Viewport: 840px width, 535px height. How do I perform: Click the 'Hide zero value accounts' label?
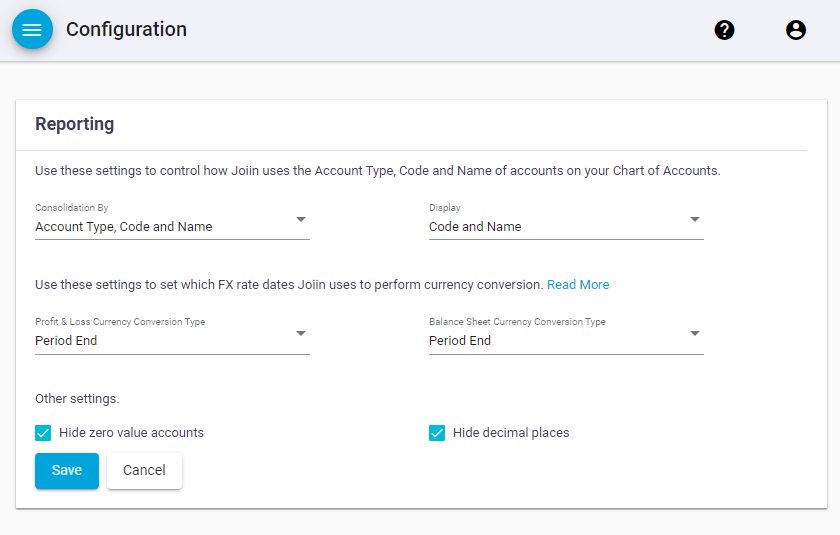131,433
